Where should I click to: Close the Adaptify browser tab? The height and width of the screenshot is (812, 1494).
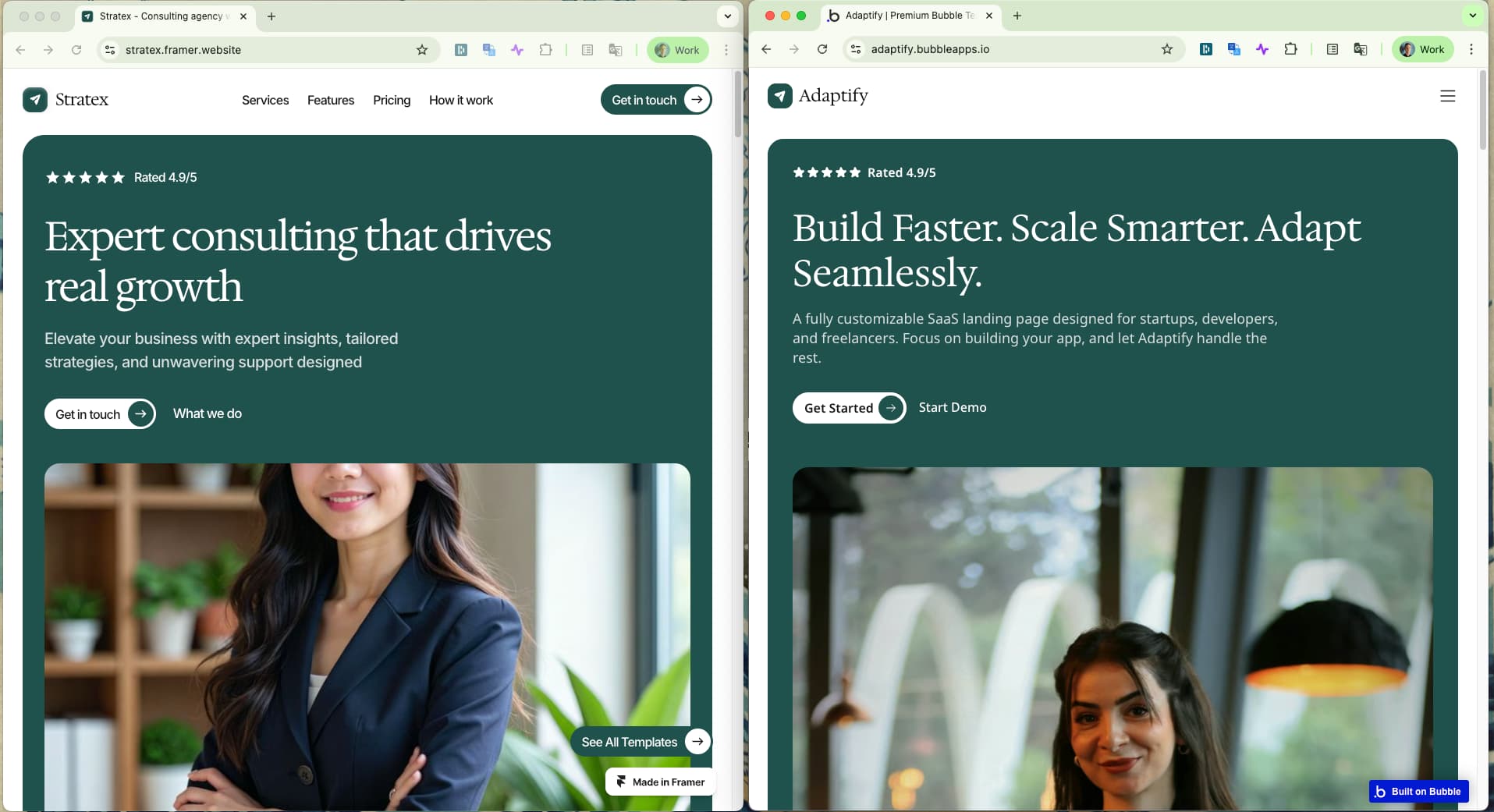tap(989, 16)
